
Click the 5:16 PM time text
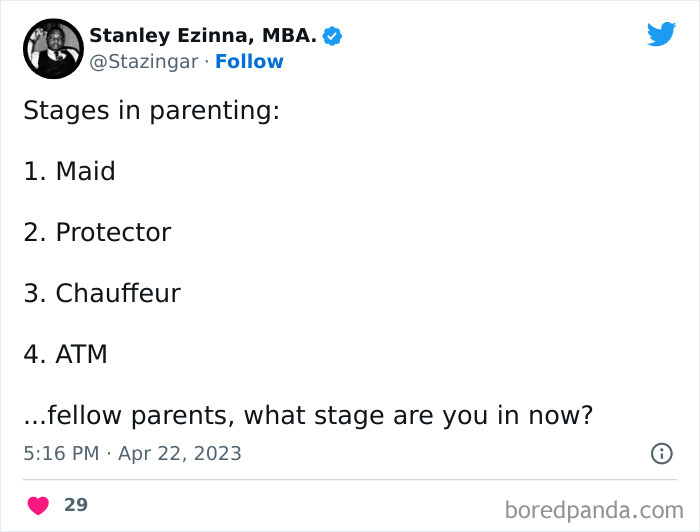click(61, 453)
